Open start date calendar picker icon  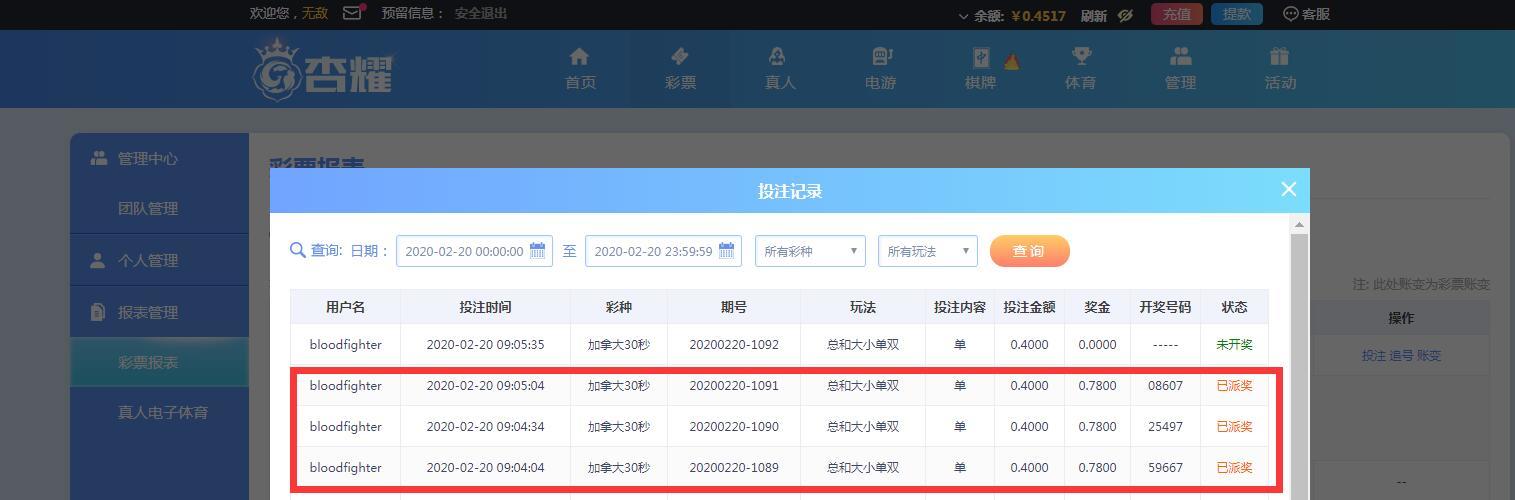pos(538,250)
